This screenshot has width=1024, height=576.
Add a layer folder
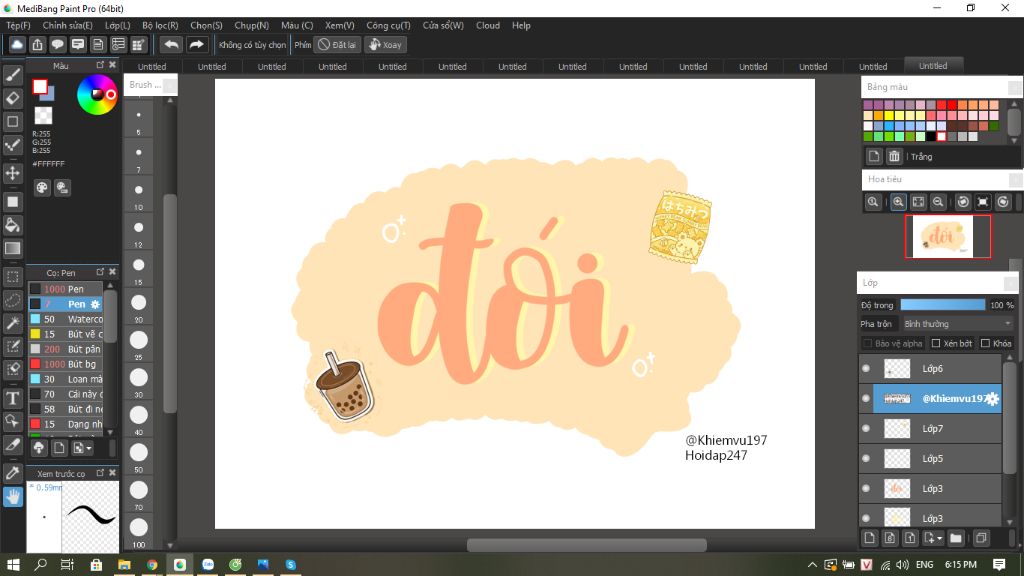point(956,538)
